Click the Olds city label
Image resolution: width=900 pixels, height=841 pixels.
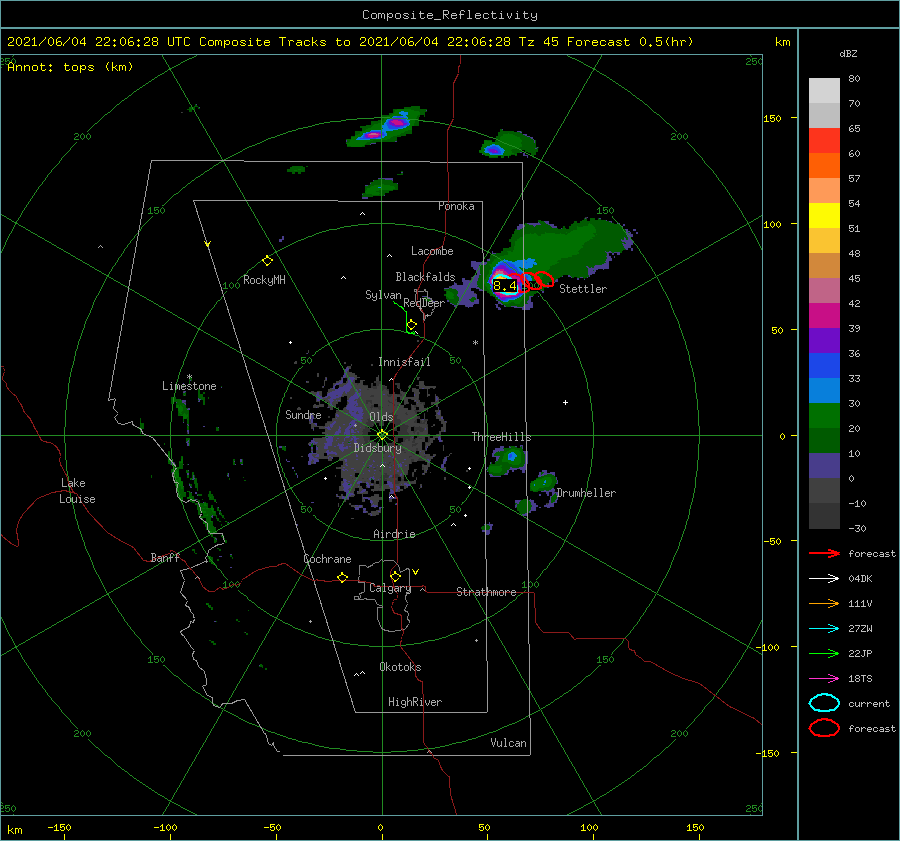pyautogui.click(x=381, y=417)
